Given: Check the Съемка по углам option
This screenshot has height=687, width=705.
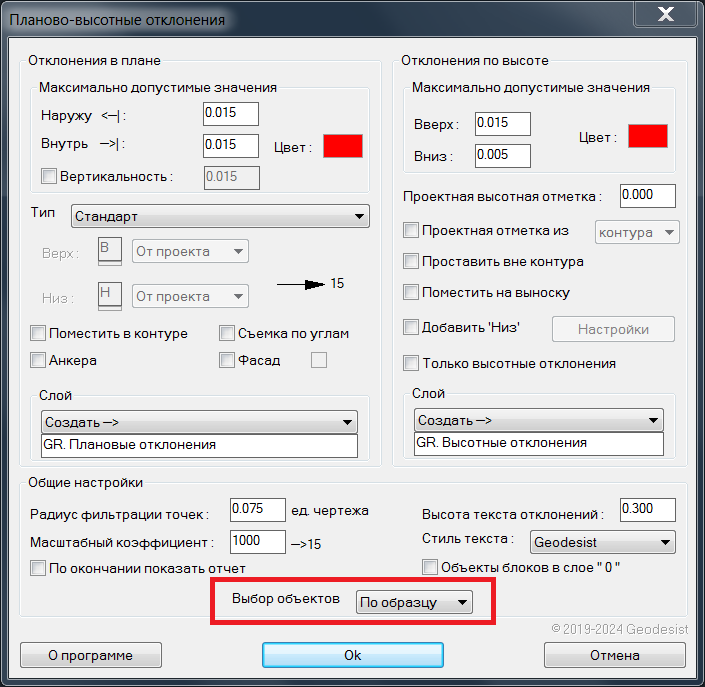Looking at the screenshot, I should click(x=227, y=333).
